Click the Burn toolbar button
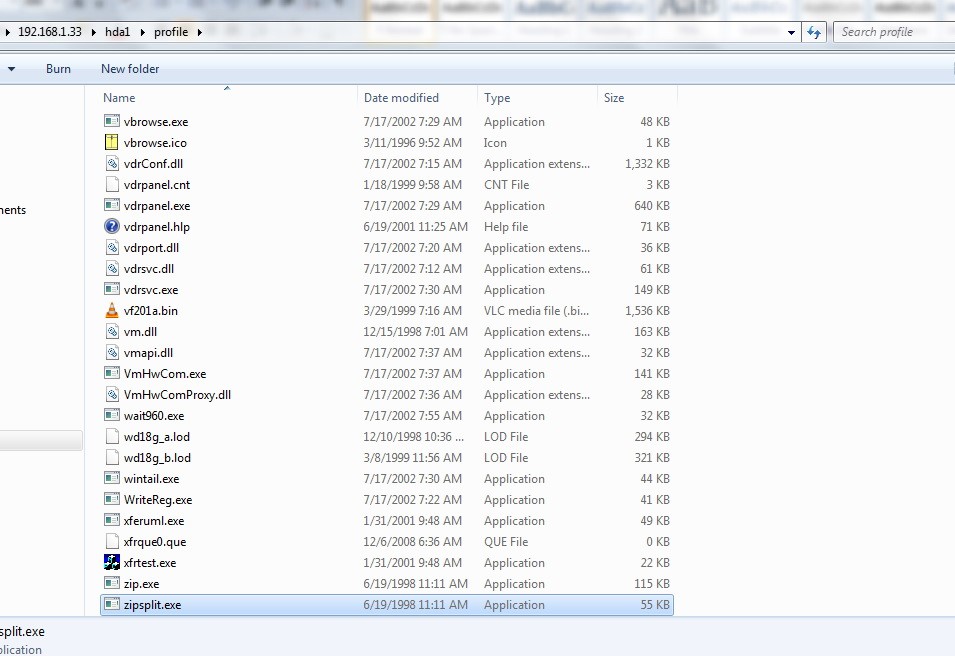This screenshot has height=656, width=955. coord(58,69)
